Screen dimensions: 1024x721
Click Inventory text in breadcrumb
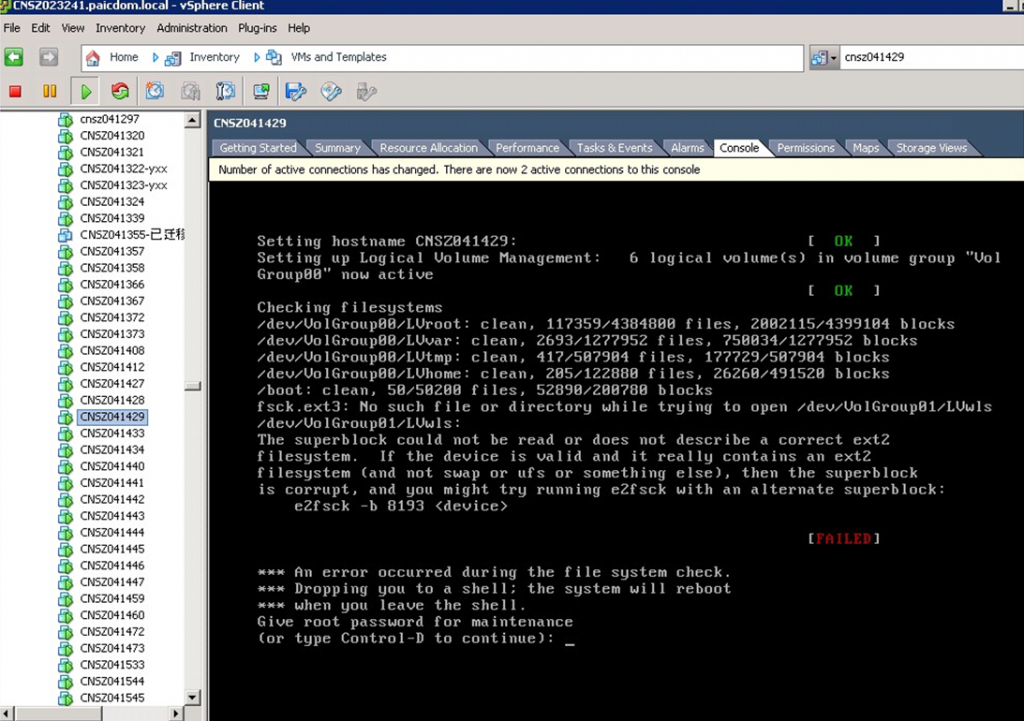(x=214, y=57)
